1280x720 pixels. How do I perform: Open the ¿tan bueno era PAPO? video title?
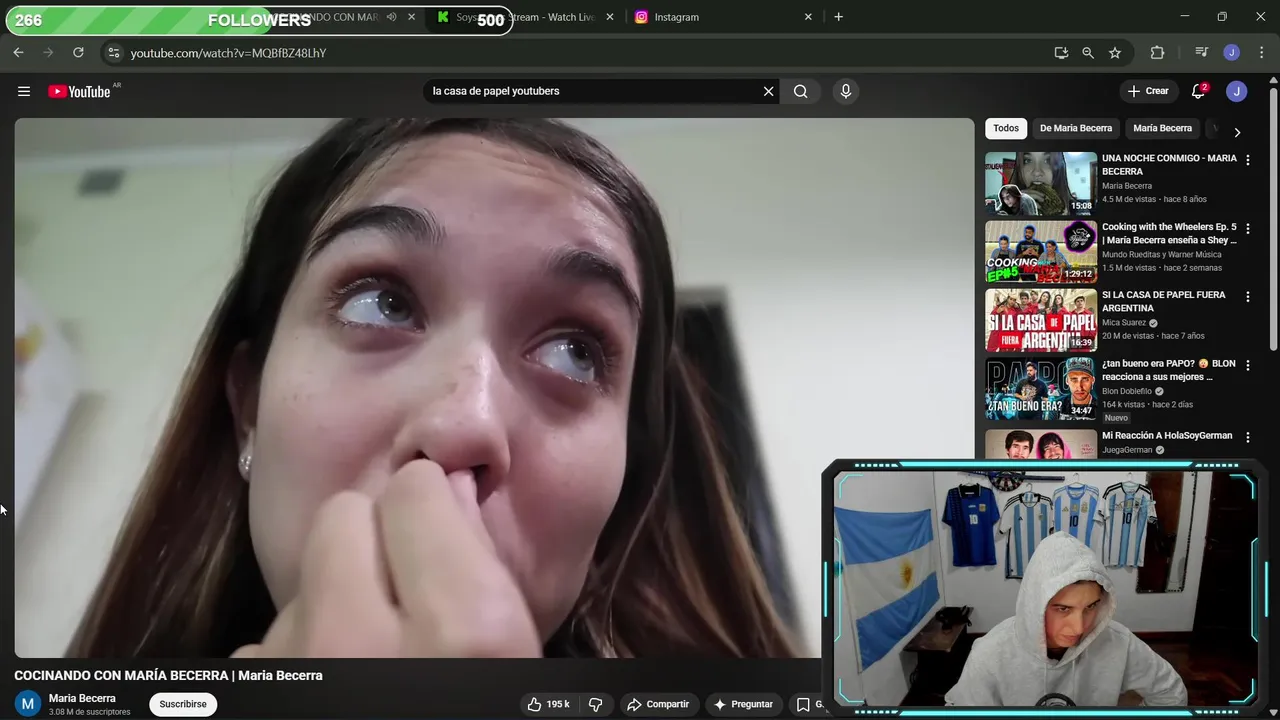(1169, 370)
